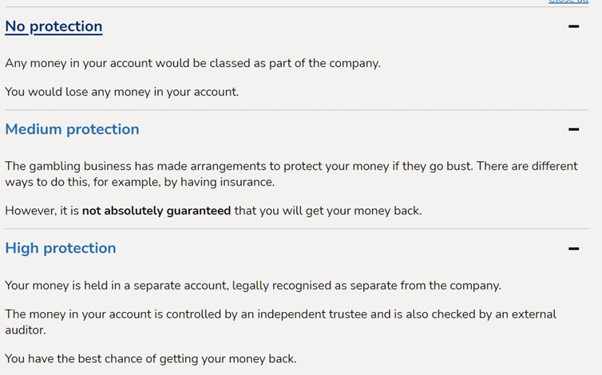Click the word 'auditor' in High protection text
602x375 pixels.
(24, 330)
